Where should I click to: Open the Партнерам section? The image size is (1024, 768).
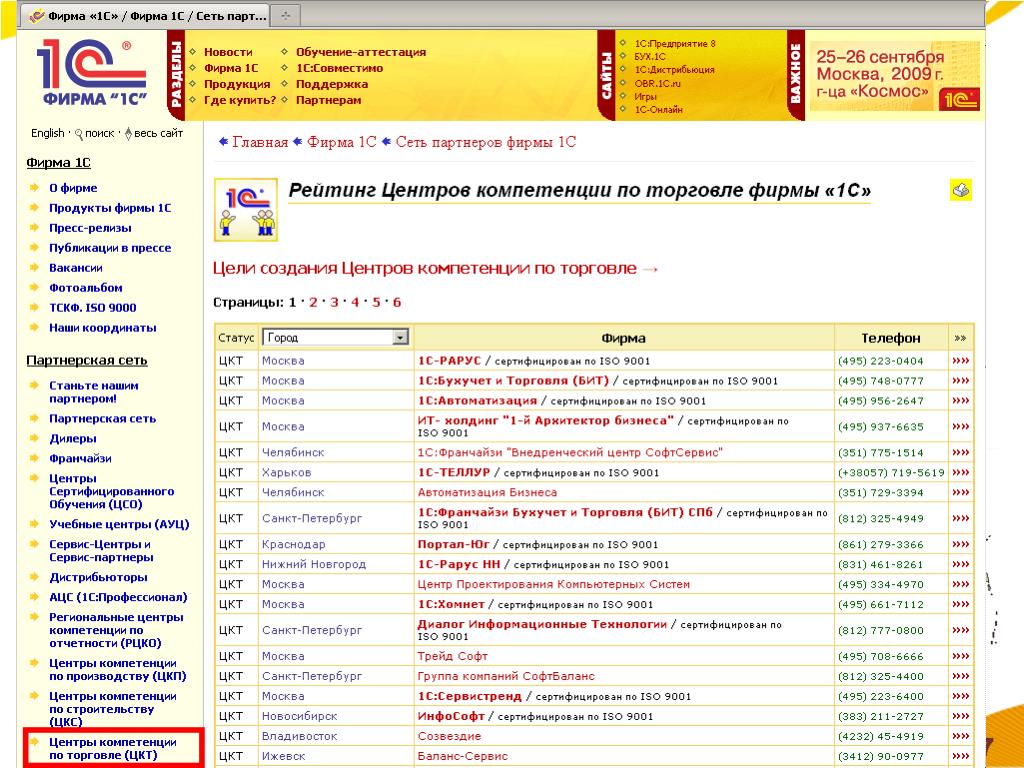328,100
